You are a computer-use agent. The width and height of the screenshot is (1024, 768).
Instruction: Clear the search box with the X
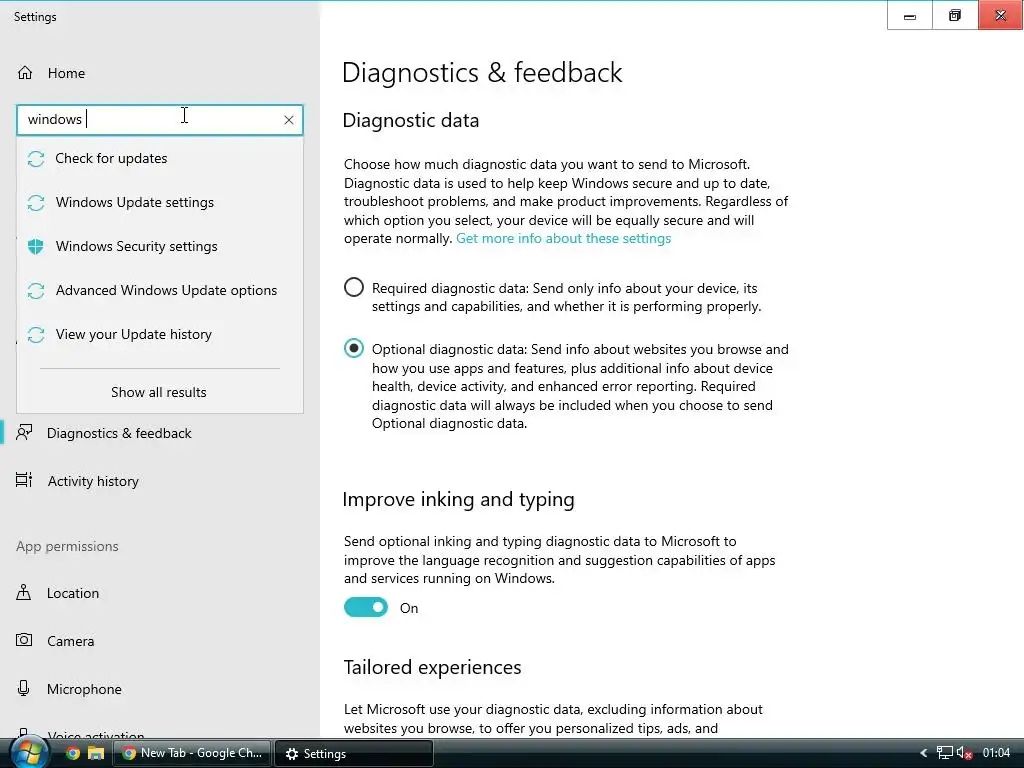[x=289, y=120]
